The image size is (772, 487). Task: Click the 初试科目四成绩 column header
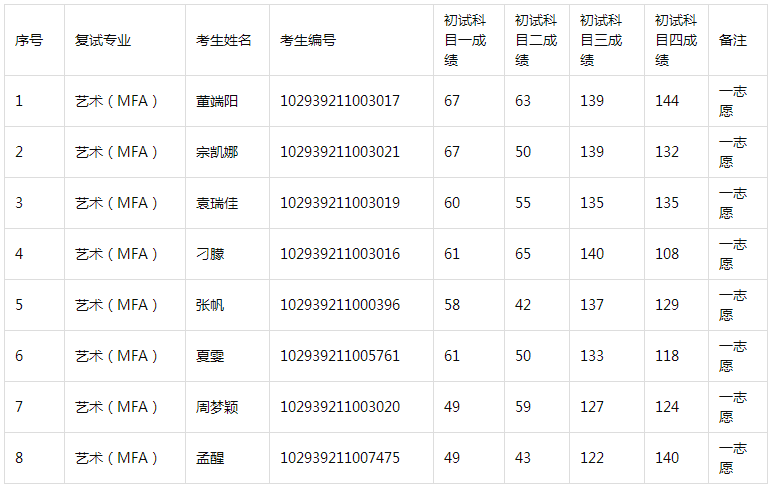pyautogui.click(x=676, y=41)
